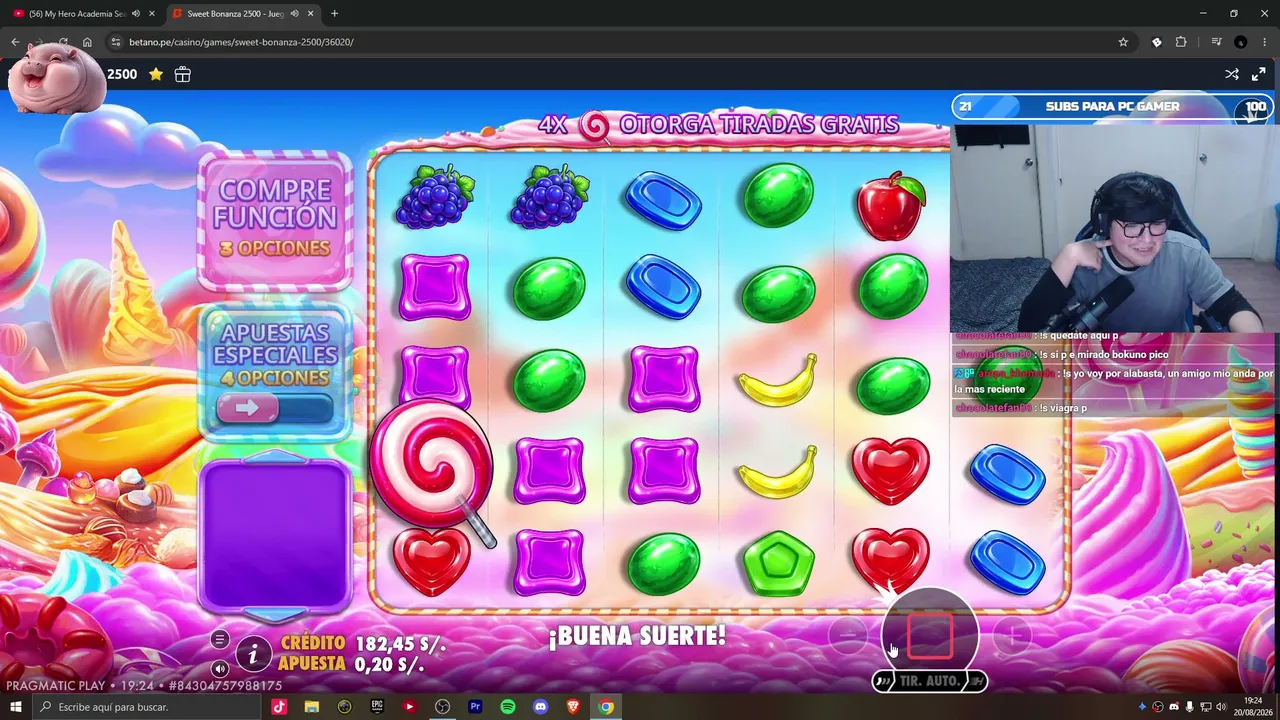Click the up arrow above the purple panel
Viewport: 1280px width, 720px height.
[x=275, y=456]
